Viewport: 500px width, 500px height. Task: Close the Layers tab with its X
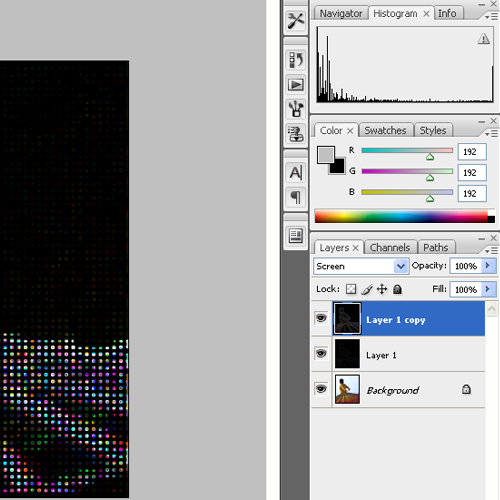(x=355, y=248)
